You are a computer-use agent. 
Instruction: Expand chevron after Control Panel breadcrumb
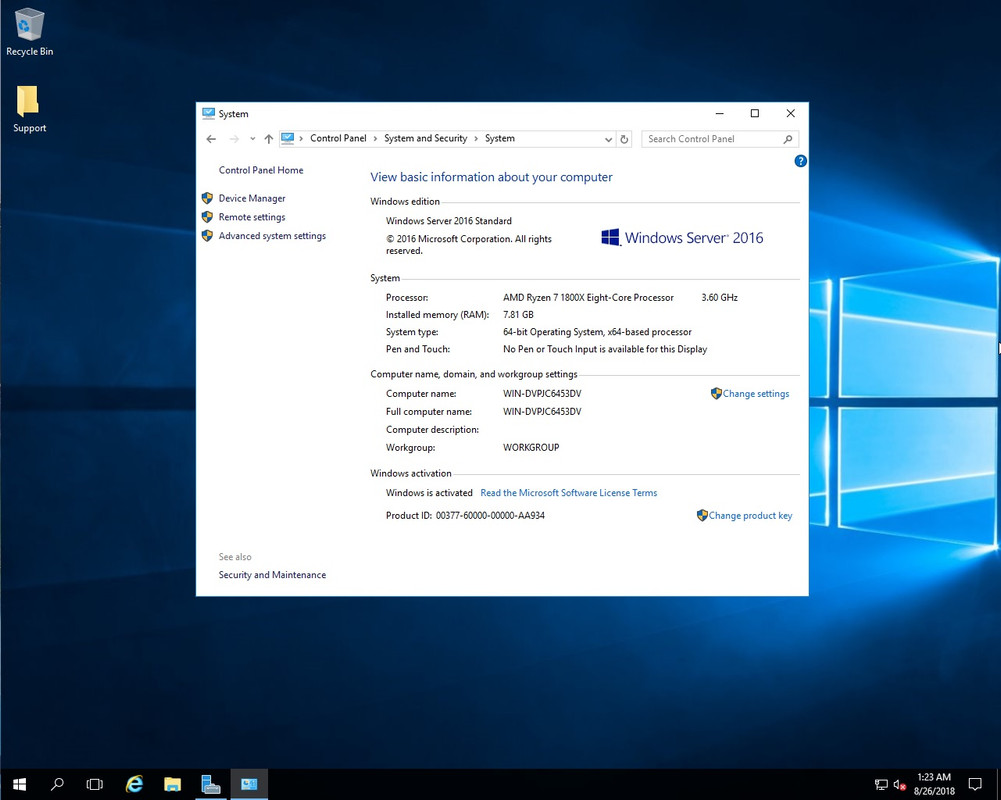coord(375,139)
